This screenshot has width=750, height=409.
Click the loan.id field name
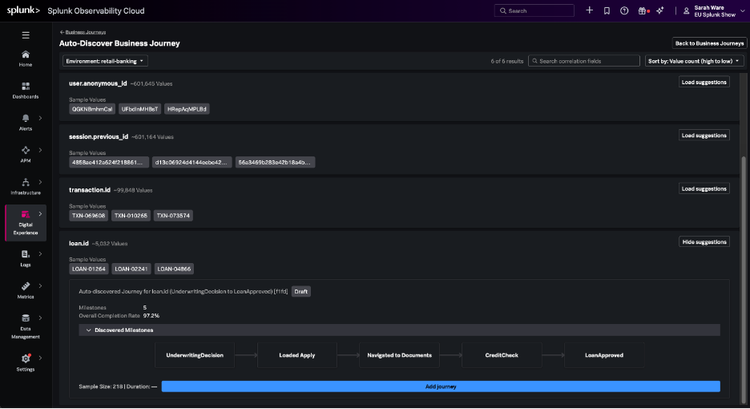point(78,243)
